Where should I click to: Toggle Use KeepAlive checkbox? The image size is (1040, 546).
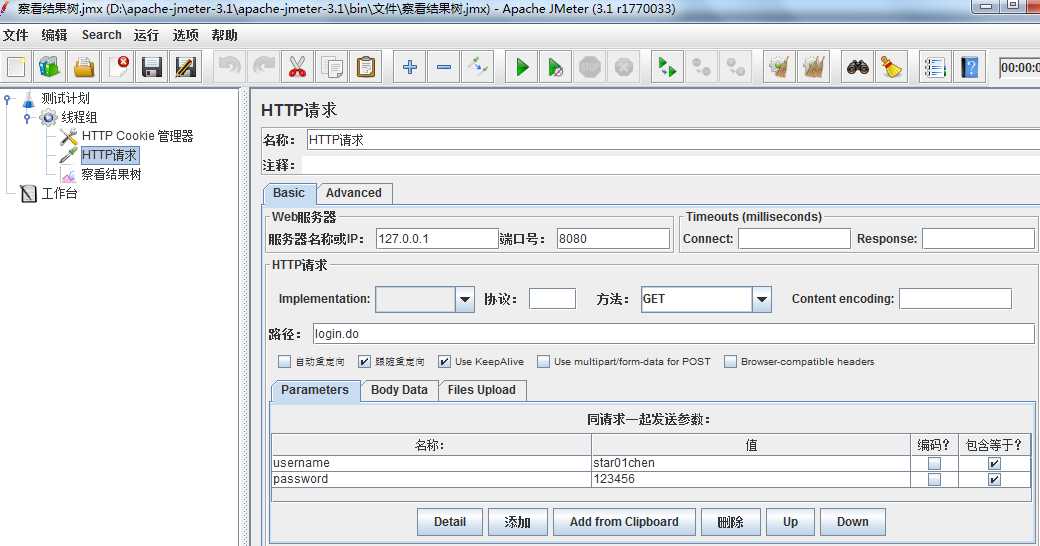(444, 362)
